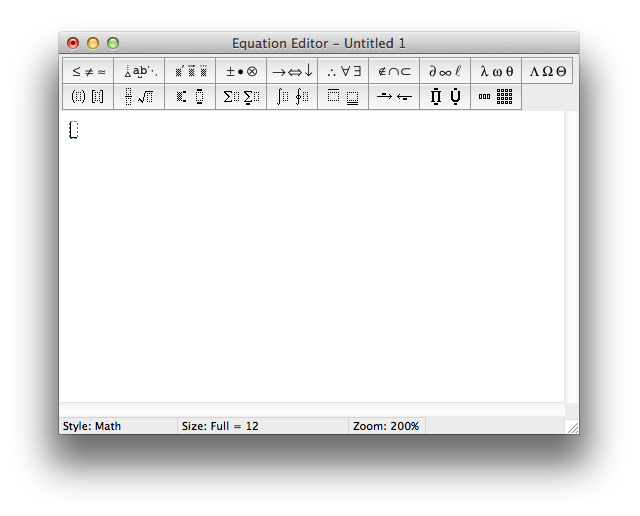
Task: Open the fence templates palette with parentheses and brackets
Action: (88, 97)
